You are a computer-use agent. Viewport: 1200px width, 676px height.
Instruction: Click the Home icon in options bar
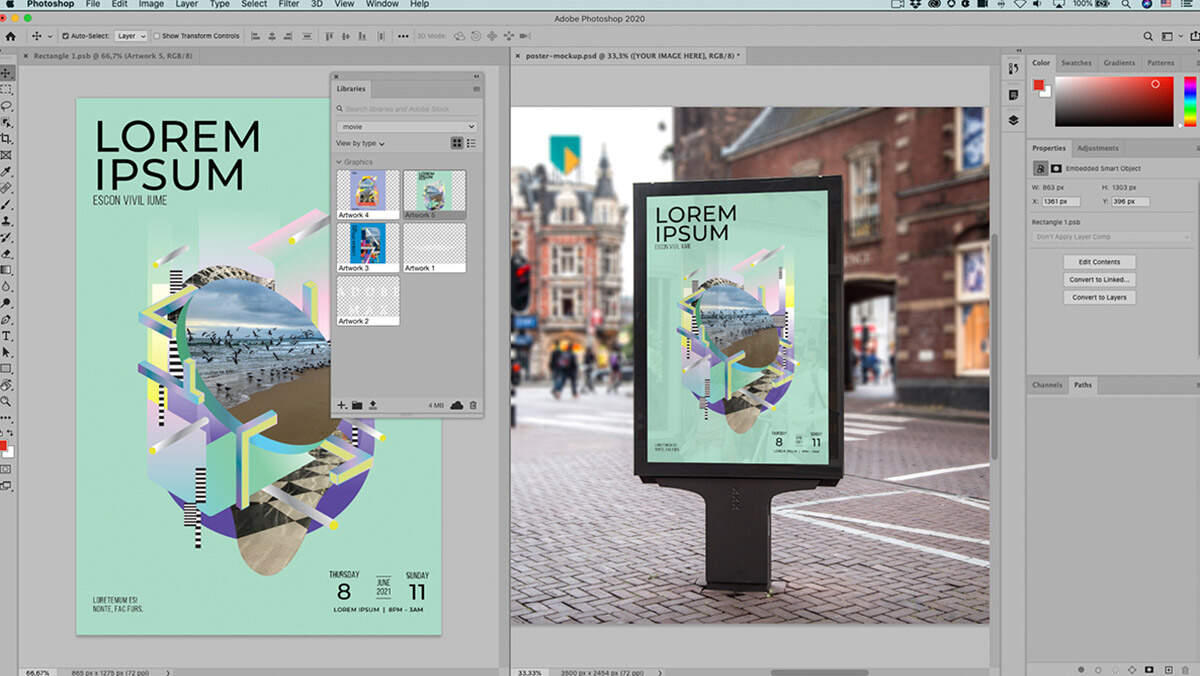coord(11,36)
